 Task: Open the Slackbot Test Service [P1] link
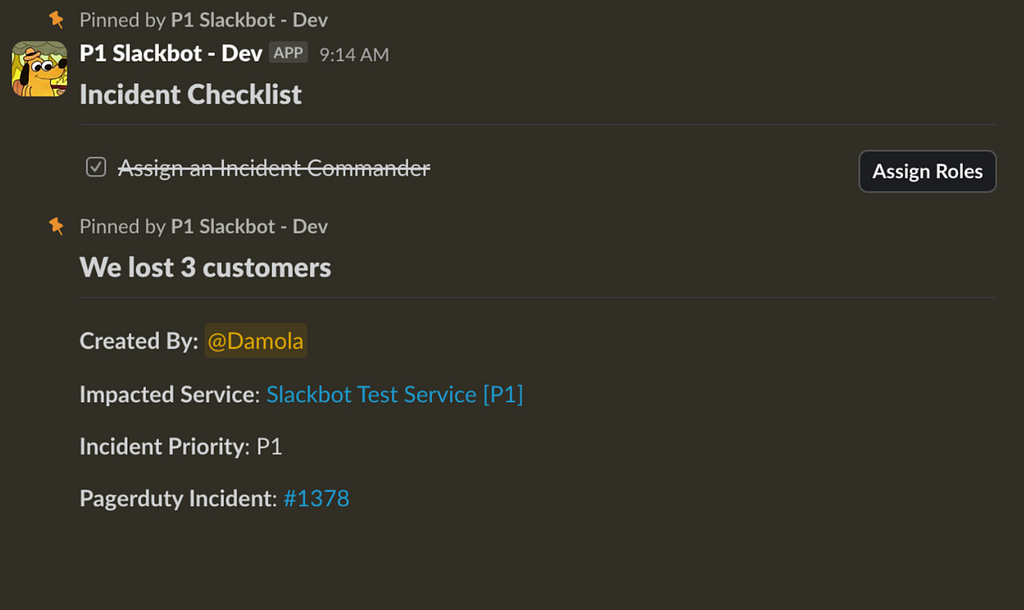394,394
